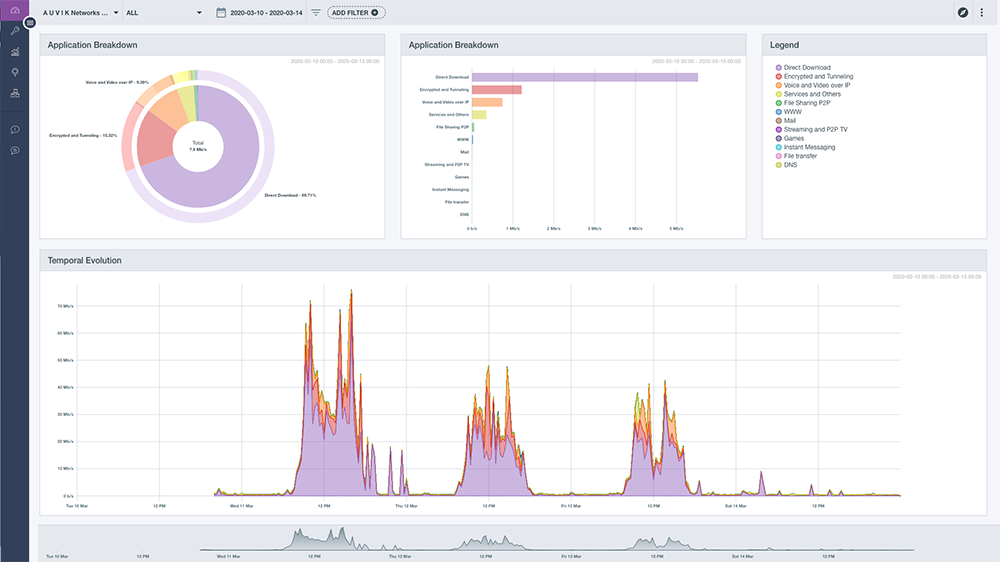
Task: Click the upper chat bubble sidebar icon
Action: 14,129
